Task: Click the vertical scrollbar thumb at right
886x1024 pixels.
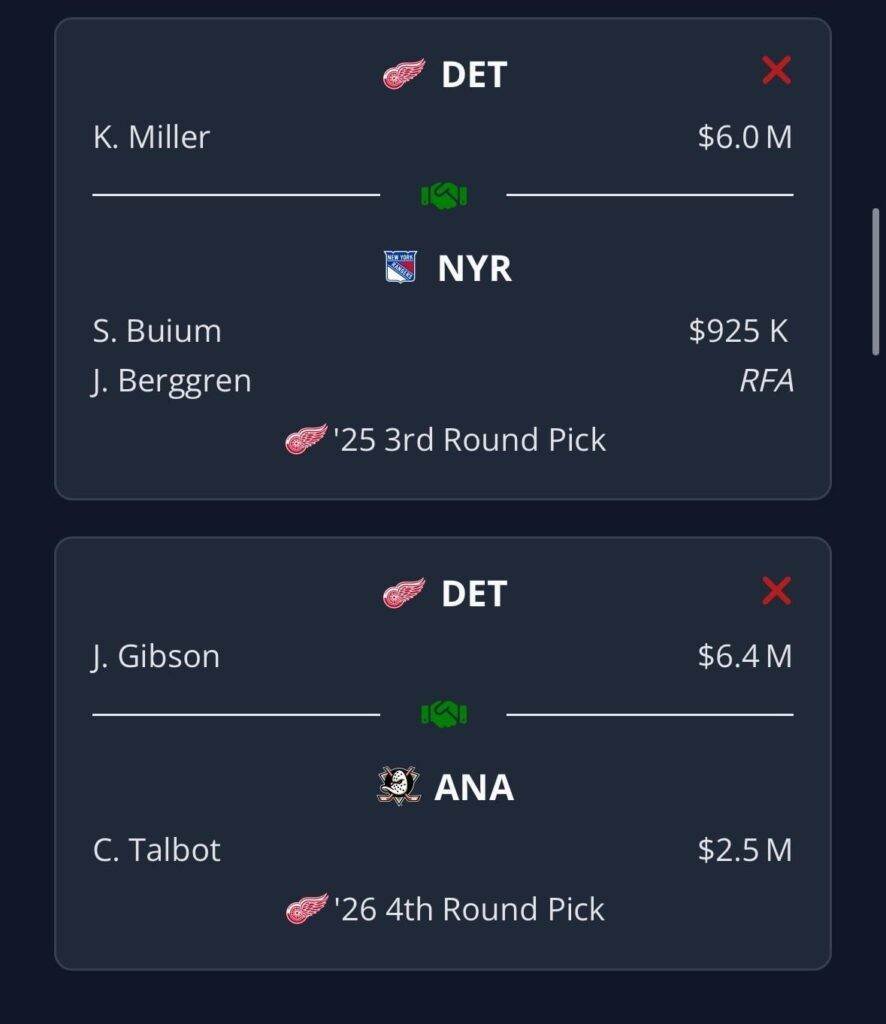Action: [x=876, y=281]
